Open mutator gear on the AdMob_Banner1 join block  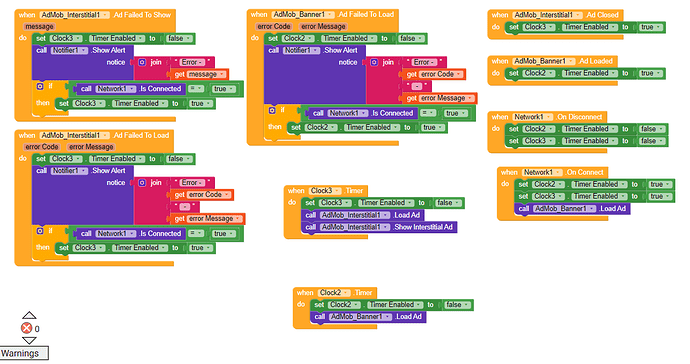pos(374,63)
